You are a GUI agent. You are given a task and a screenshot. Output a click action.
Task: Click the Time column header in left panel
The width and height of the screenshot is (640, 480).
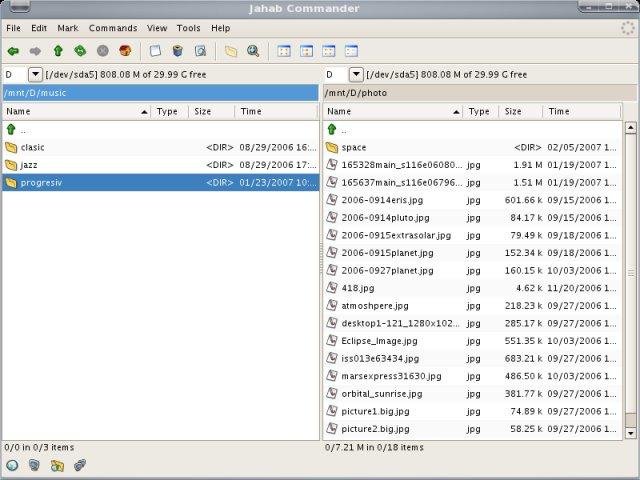pos(251,112)
